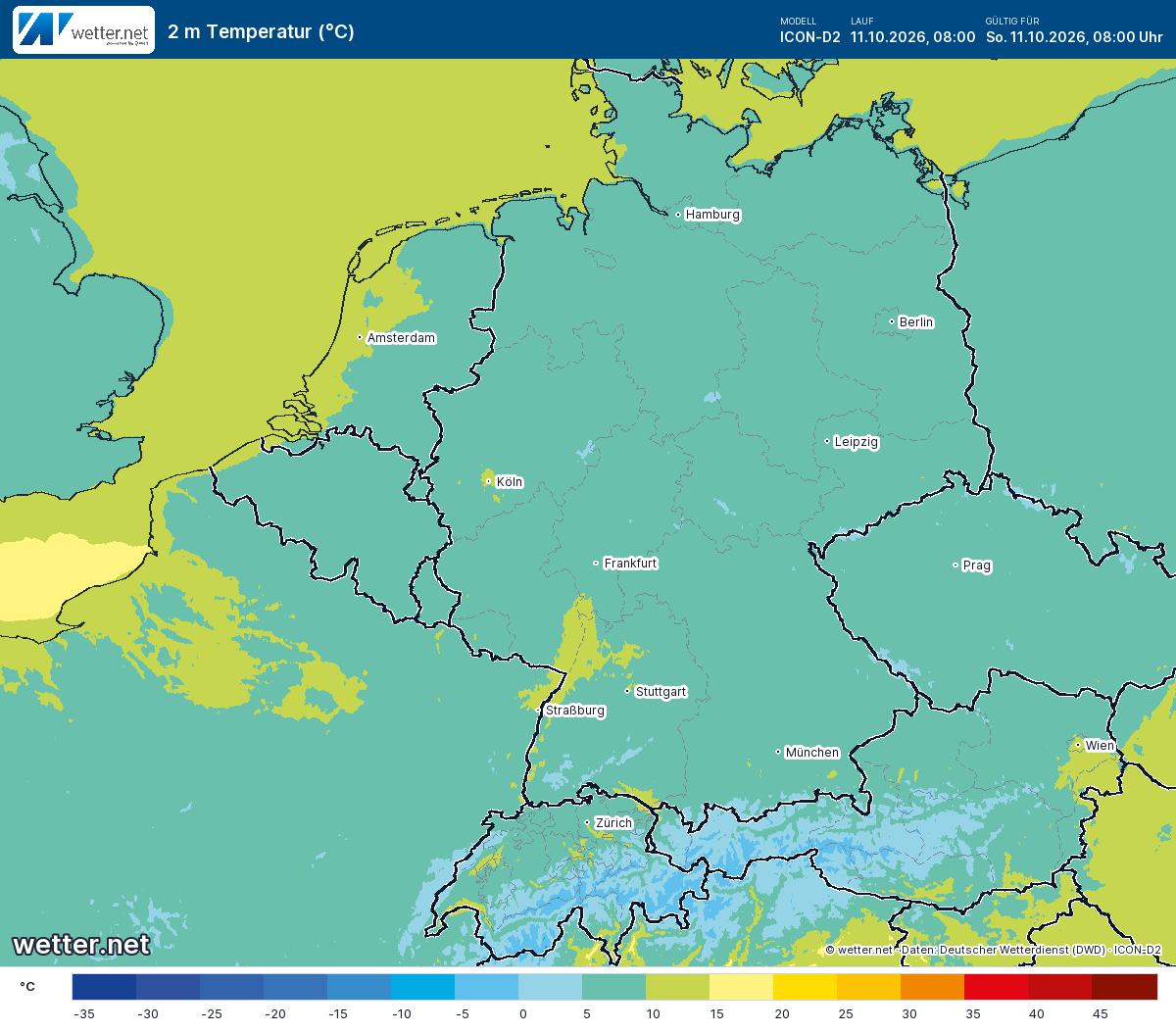
Task: Click the Köln city label
Action: (x=510, y=482)
